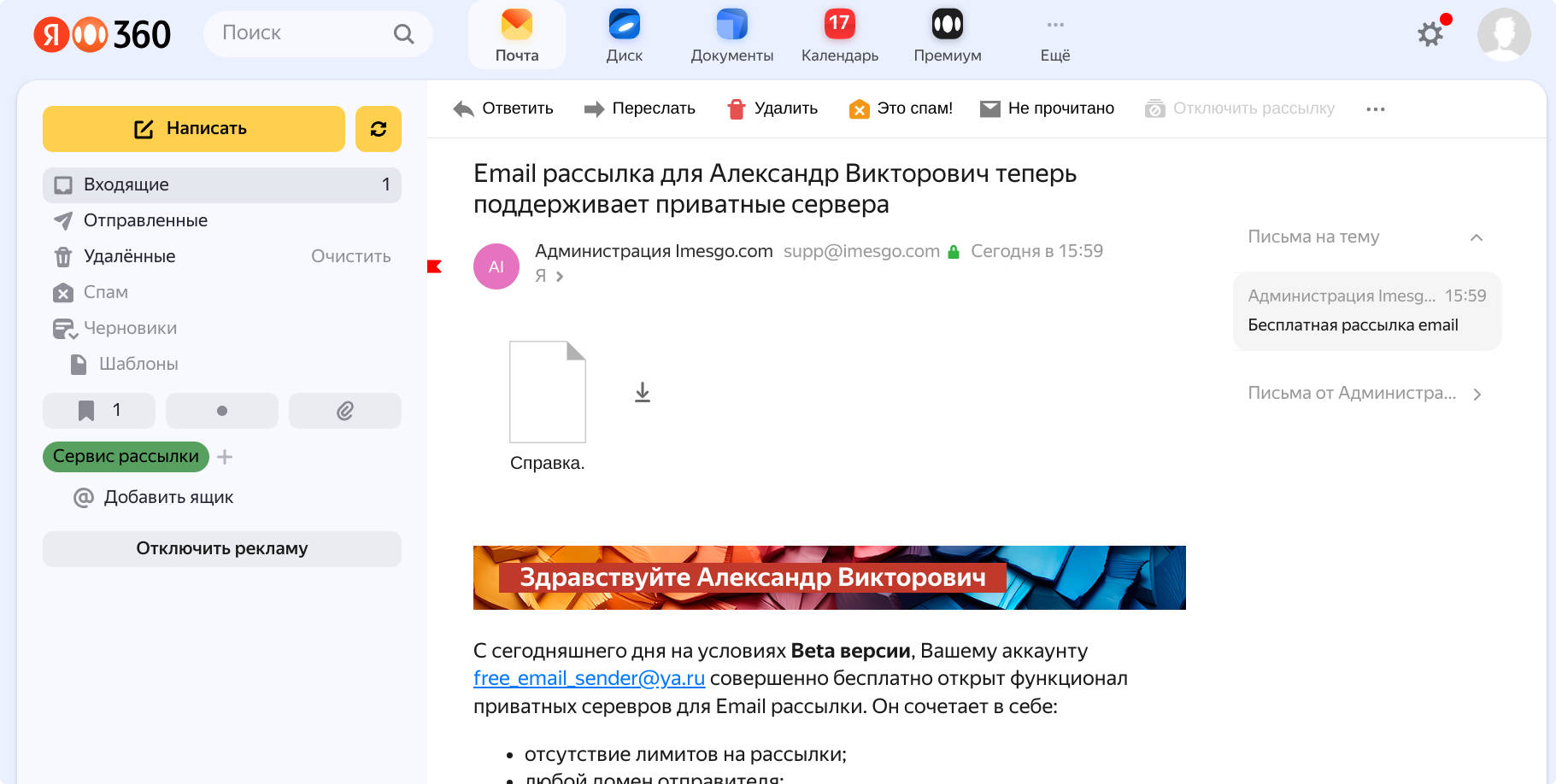This screenshot has height=784, width=1556.
Task: Mark the message as Это спам!
Action: [x=901, y=108]
